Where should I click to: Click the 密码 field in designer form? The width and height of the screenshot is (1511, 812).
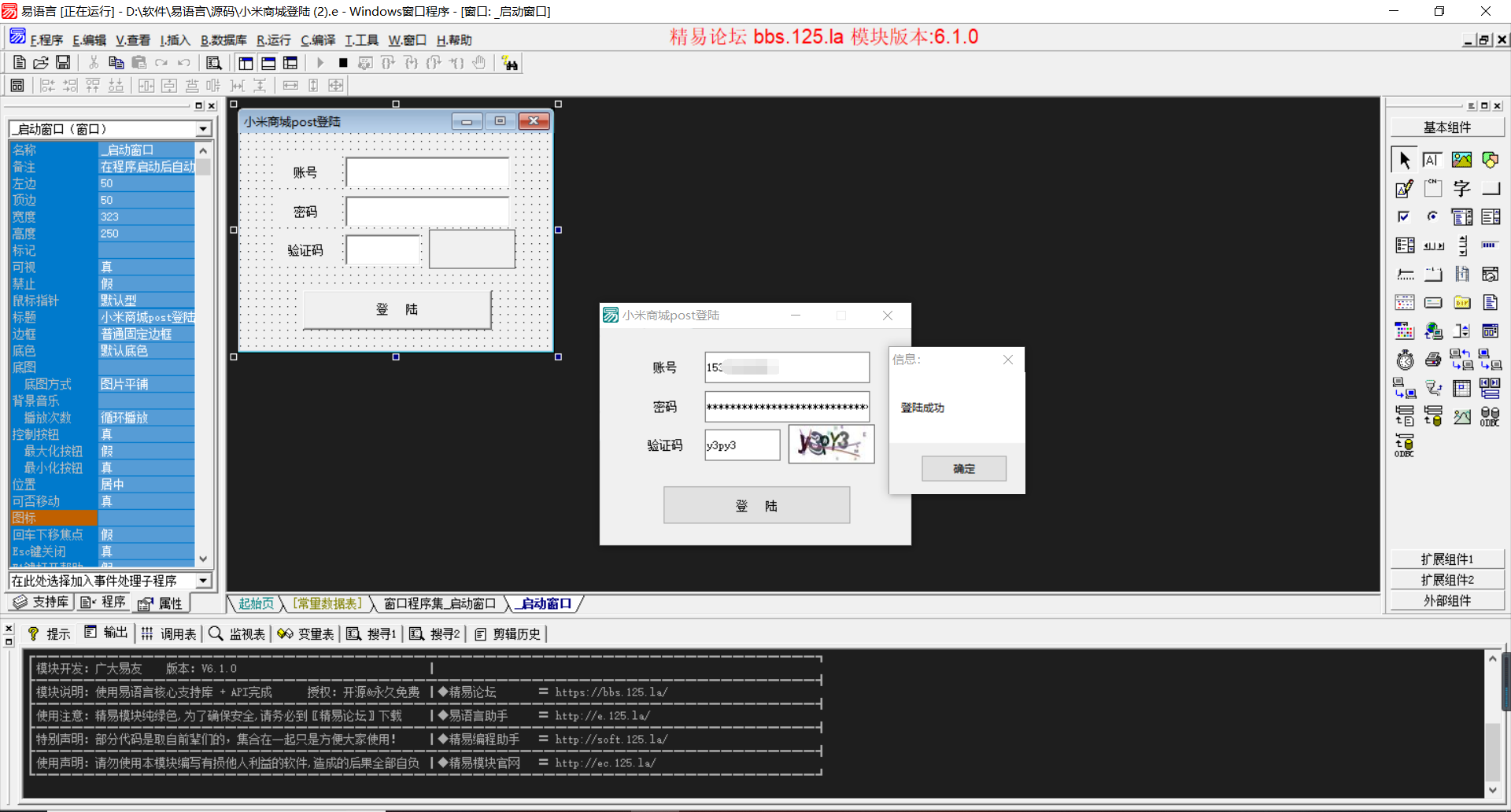(x=427, y=212)
